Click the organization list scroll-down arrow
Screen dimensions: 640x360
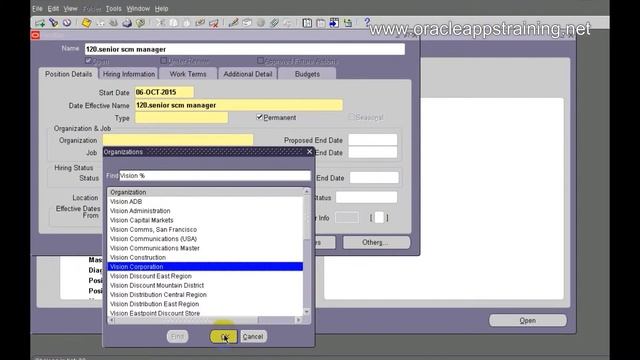pyautogui.click(x=307, y=312)
